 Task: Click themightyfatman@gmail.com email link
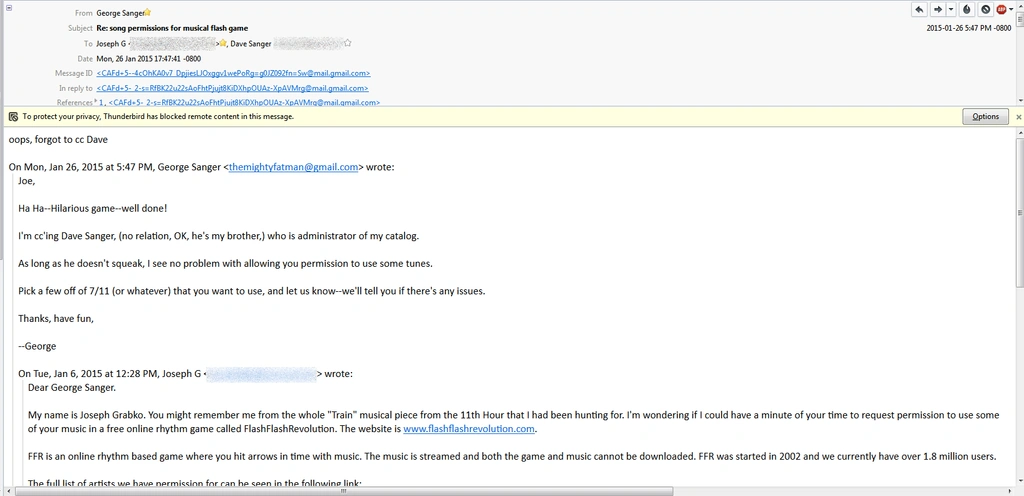point(293,167)
